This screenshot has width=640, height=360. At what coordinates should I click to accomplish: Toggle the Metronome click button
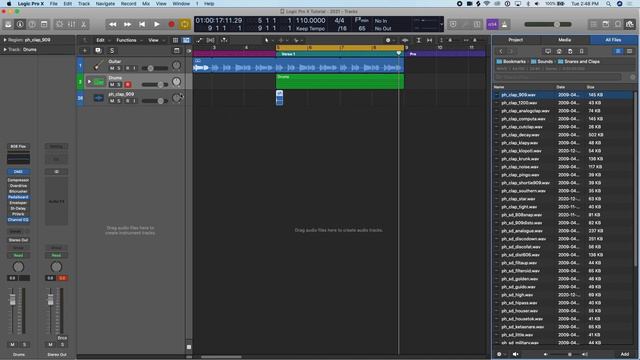[504, 24]
